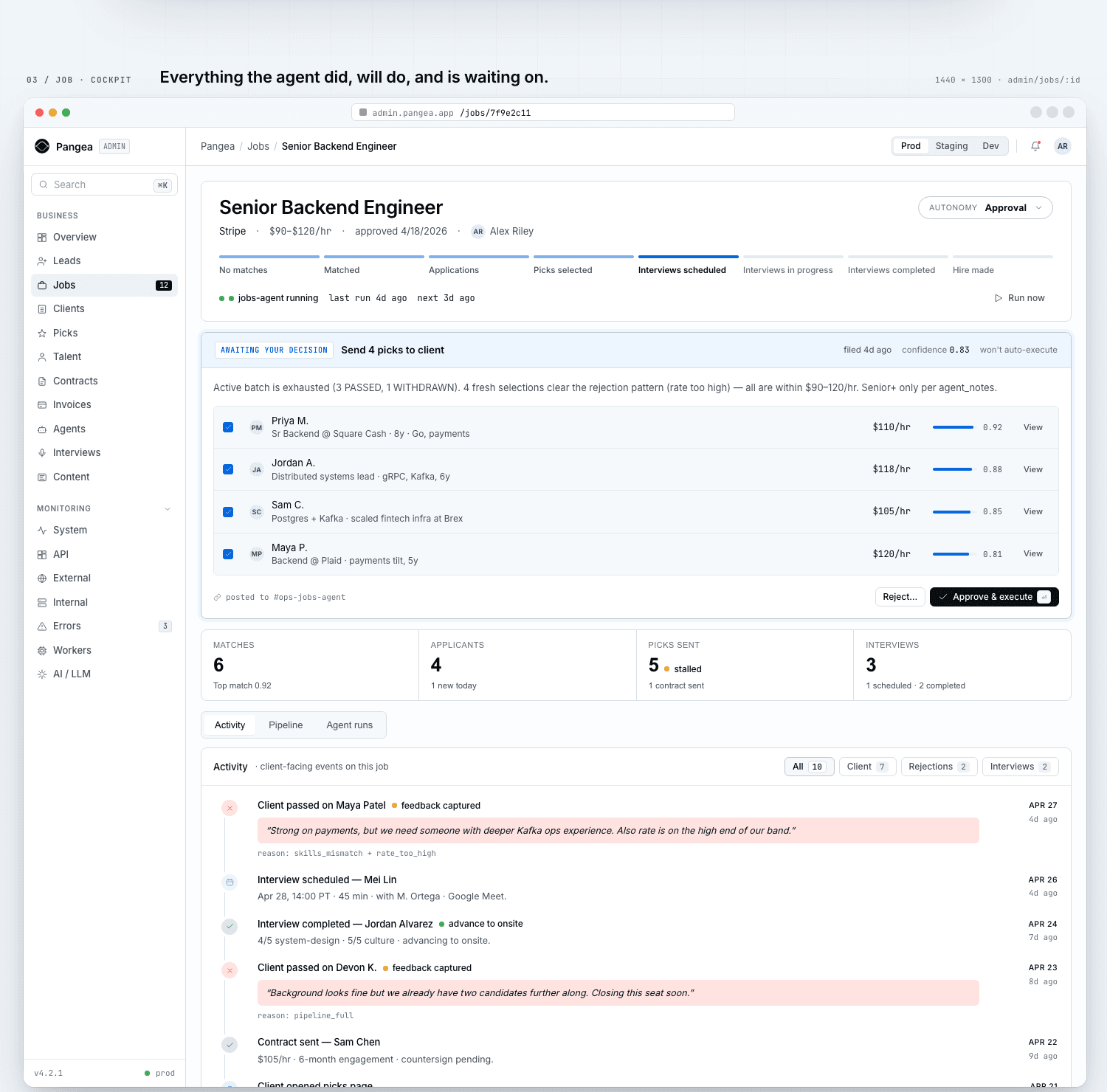1107x1092 pixels.
Task: Click the Client passed on Maya Patel icon
Action: [230, 808]
